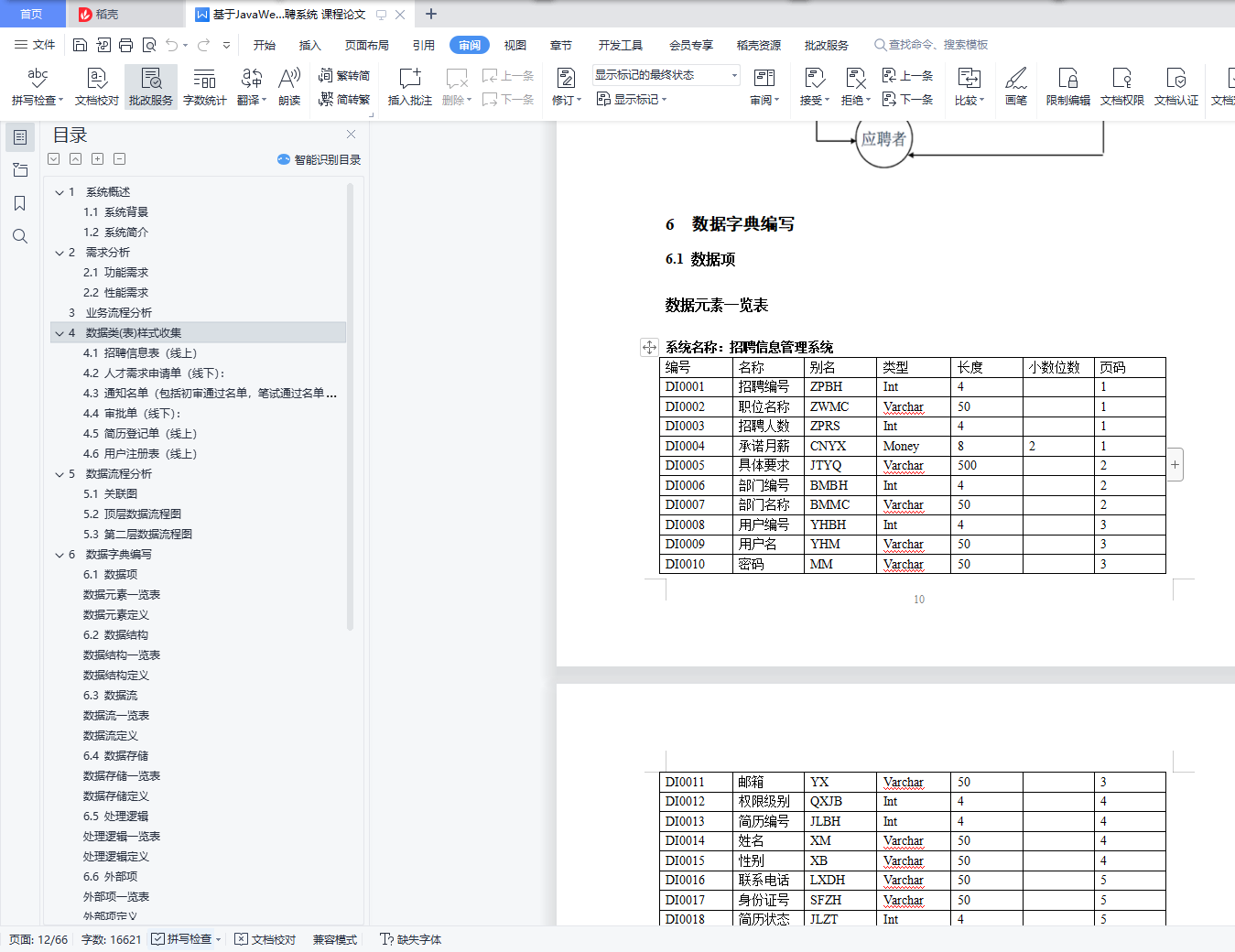Select table cell DI0004
This screenshot has width=1235, height=952.
coord(696,446)
